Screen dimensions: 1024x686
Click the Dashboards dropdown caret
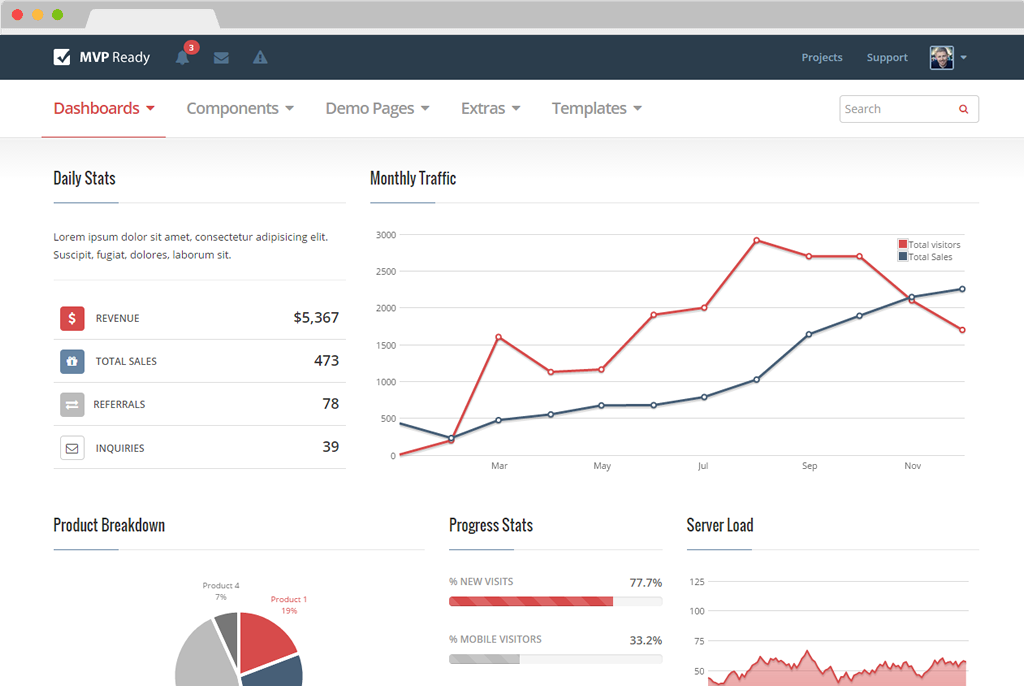(x=150, y=108)
